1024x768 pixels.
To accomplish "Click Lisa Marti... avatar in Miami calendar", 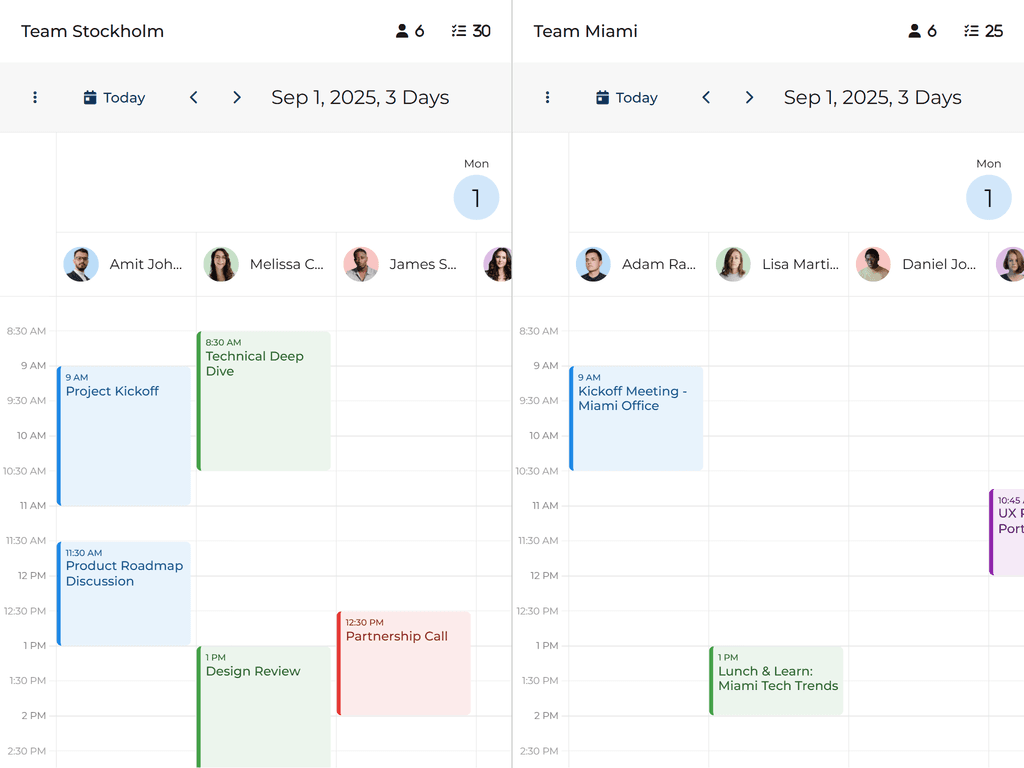I will pyautogui.click(x=733, y=265).
